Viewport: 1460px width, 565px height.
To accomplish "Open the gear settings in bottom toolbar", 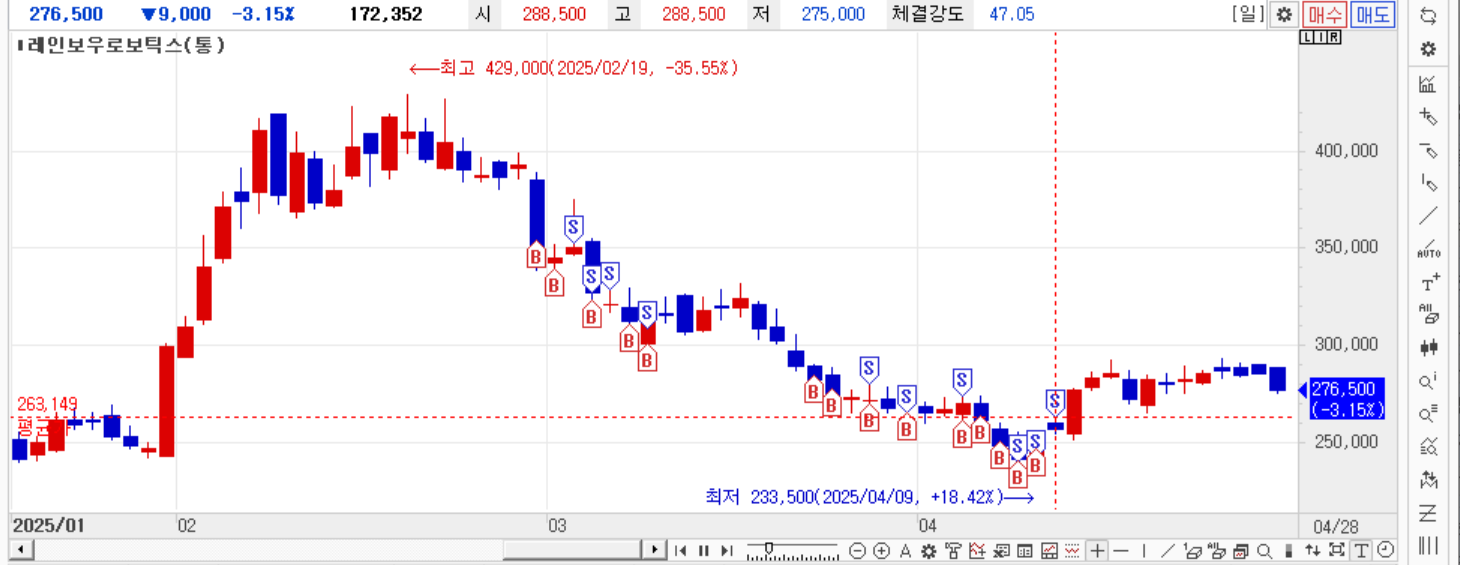I will pos(928,550).
